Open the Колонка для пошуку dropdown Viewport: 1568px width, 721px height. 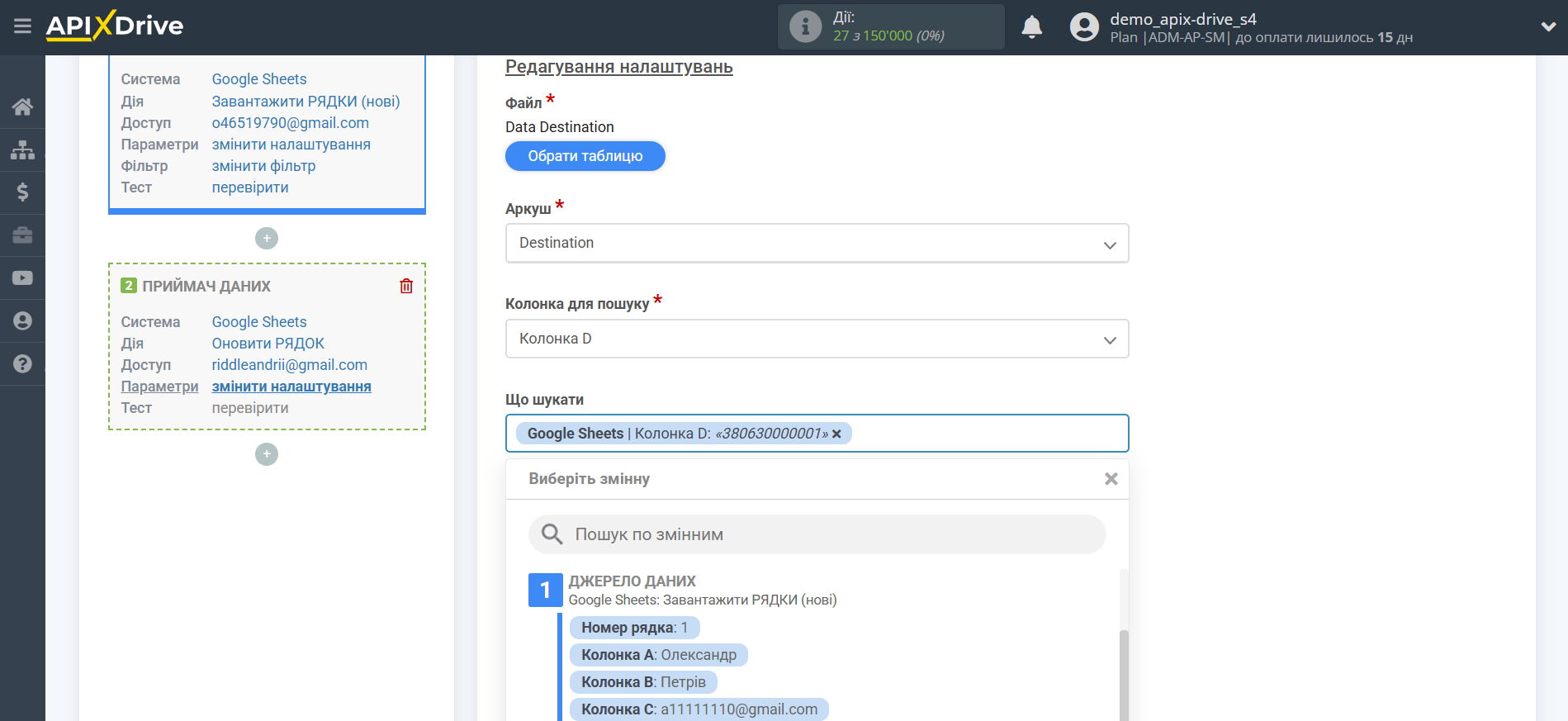pos(817,339)
